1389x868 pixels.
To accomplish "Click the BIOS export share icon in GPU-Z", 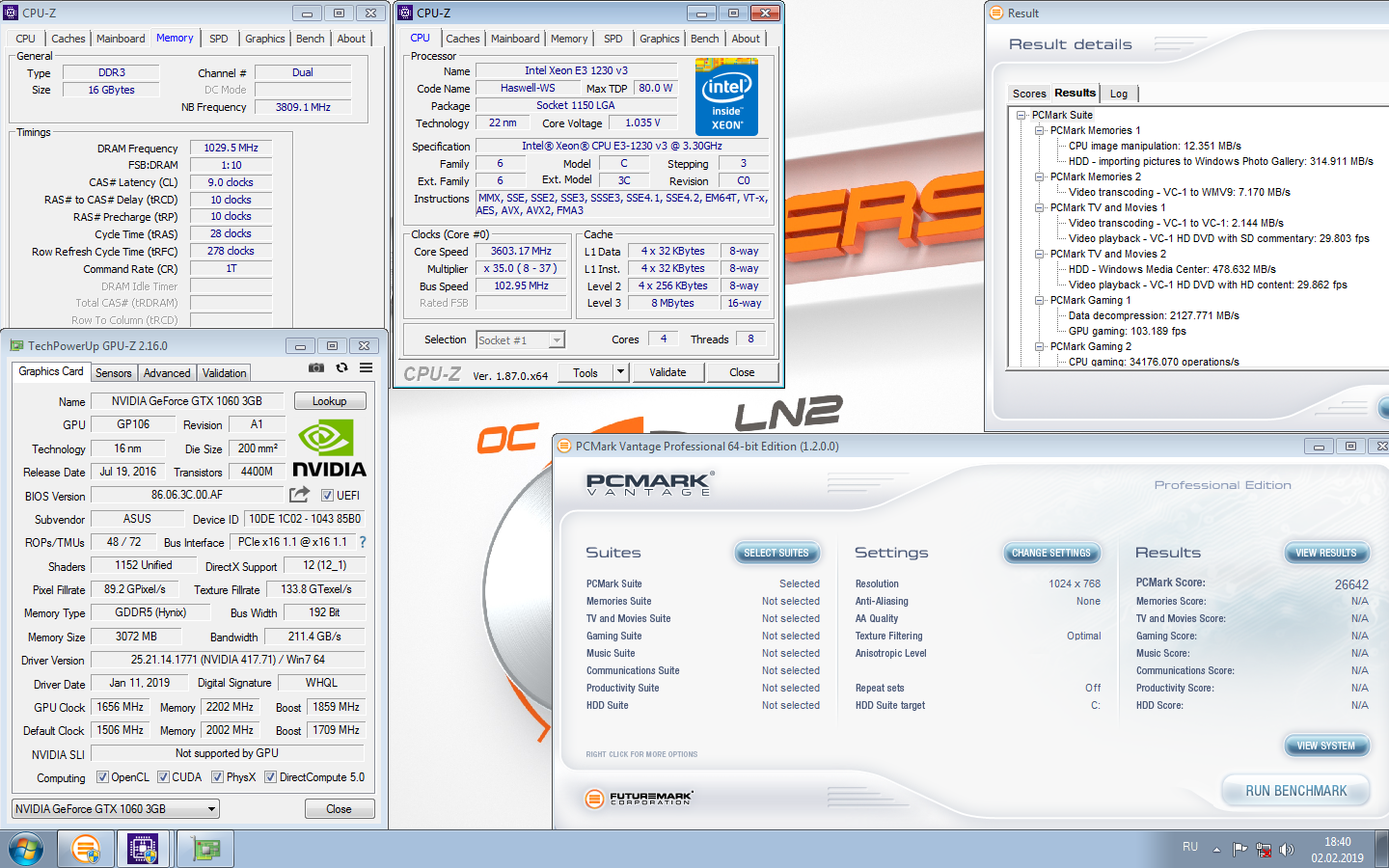I will tap(300, 495).
